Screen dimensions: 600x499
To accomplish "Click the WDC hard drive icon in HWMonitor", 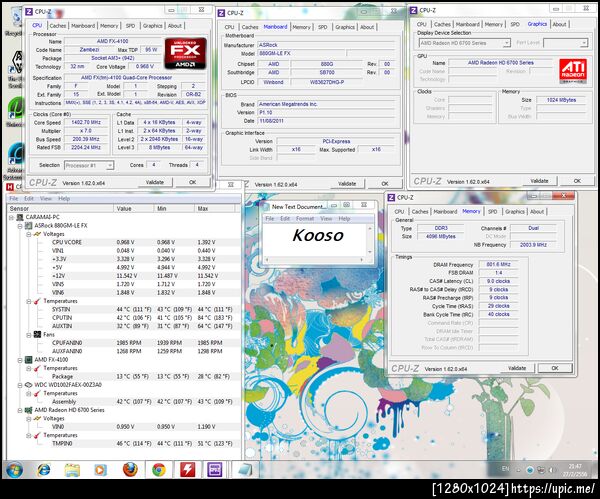I will click(28, 385).
